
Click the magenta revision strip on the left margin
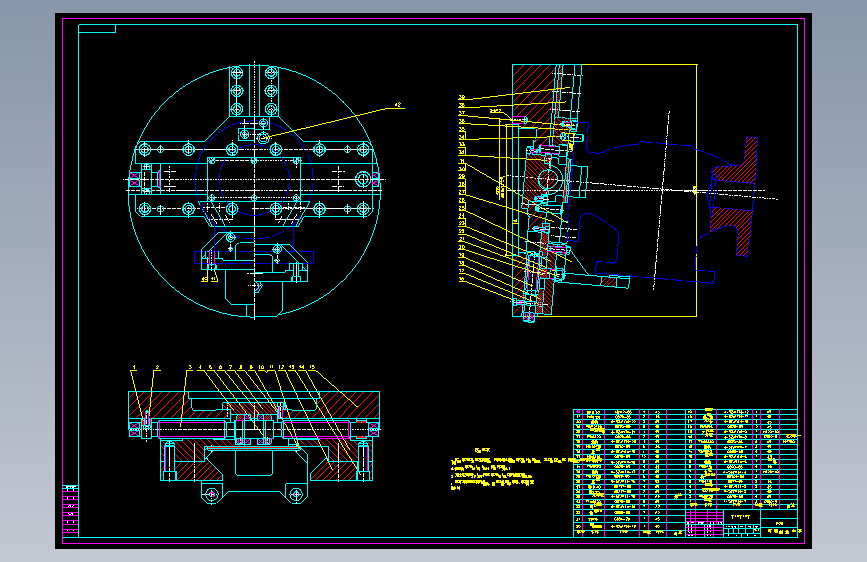click(x=71, y=511)
